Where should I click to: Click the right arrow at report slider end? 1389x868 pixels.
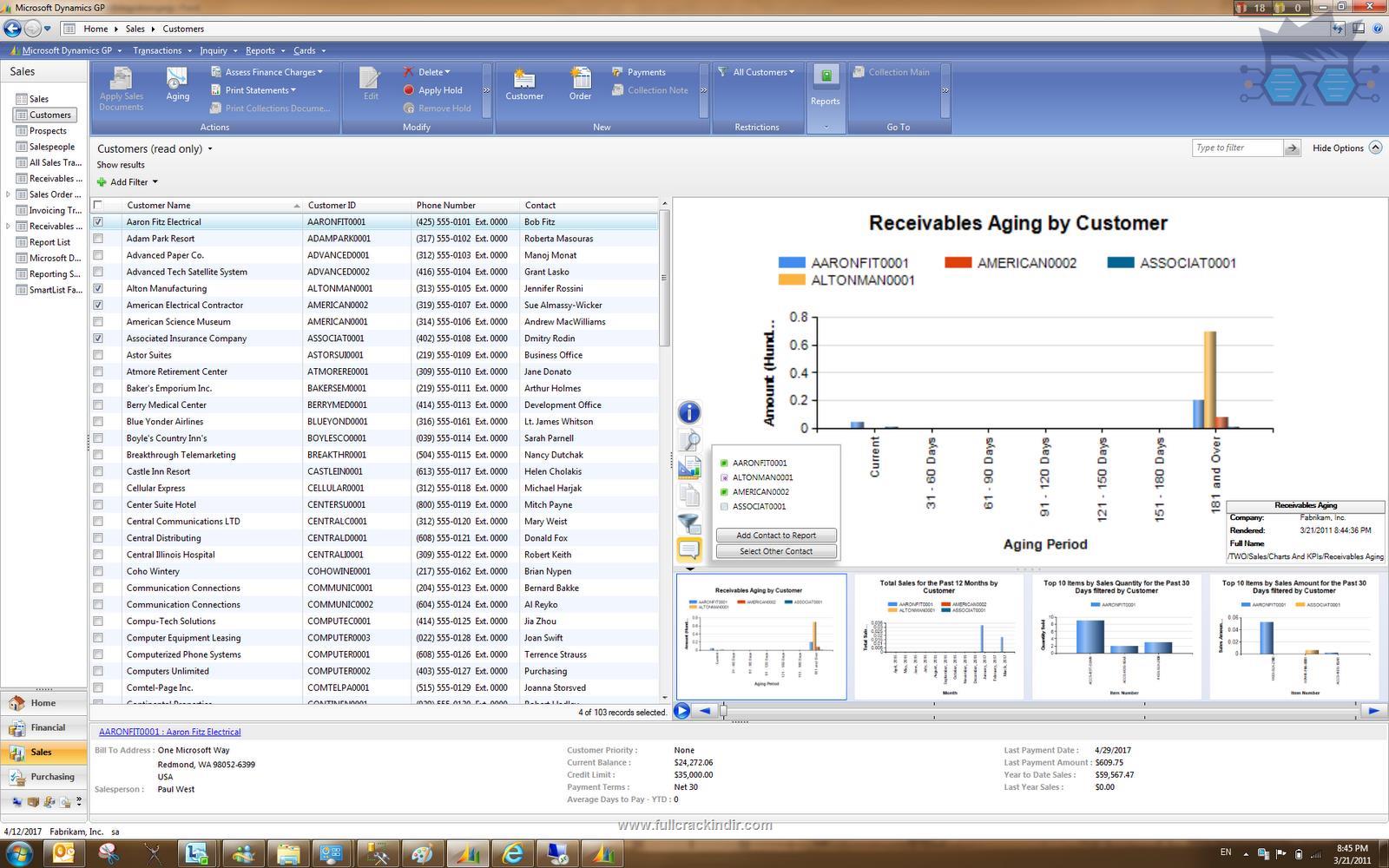point(1373,711)
